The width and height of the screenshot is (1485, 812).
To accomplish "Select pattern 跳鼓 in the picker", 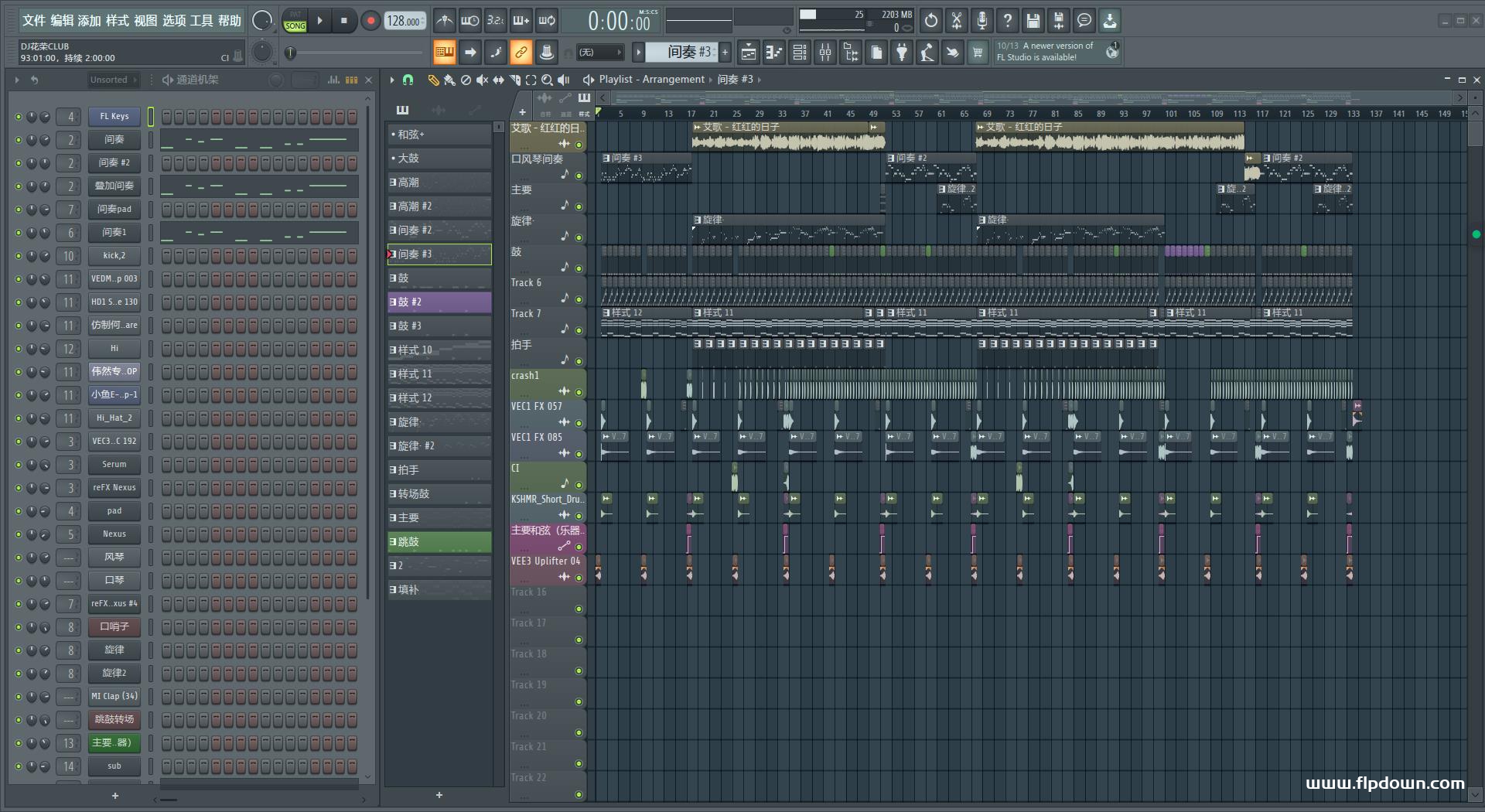I will coord(439,542).
